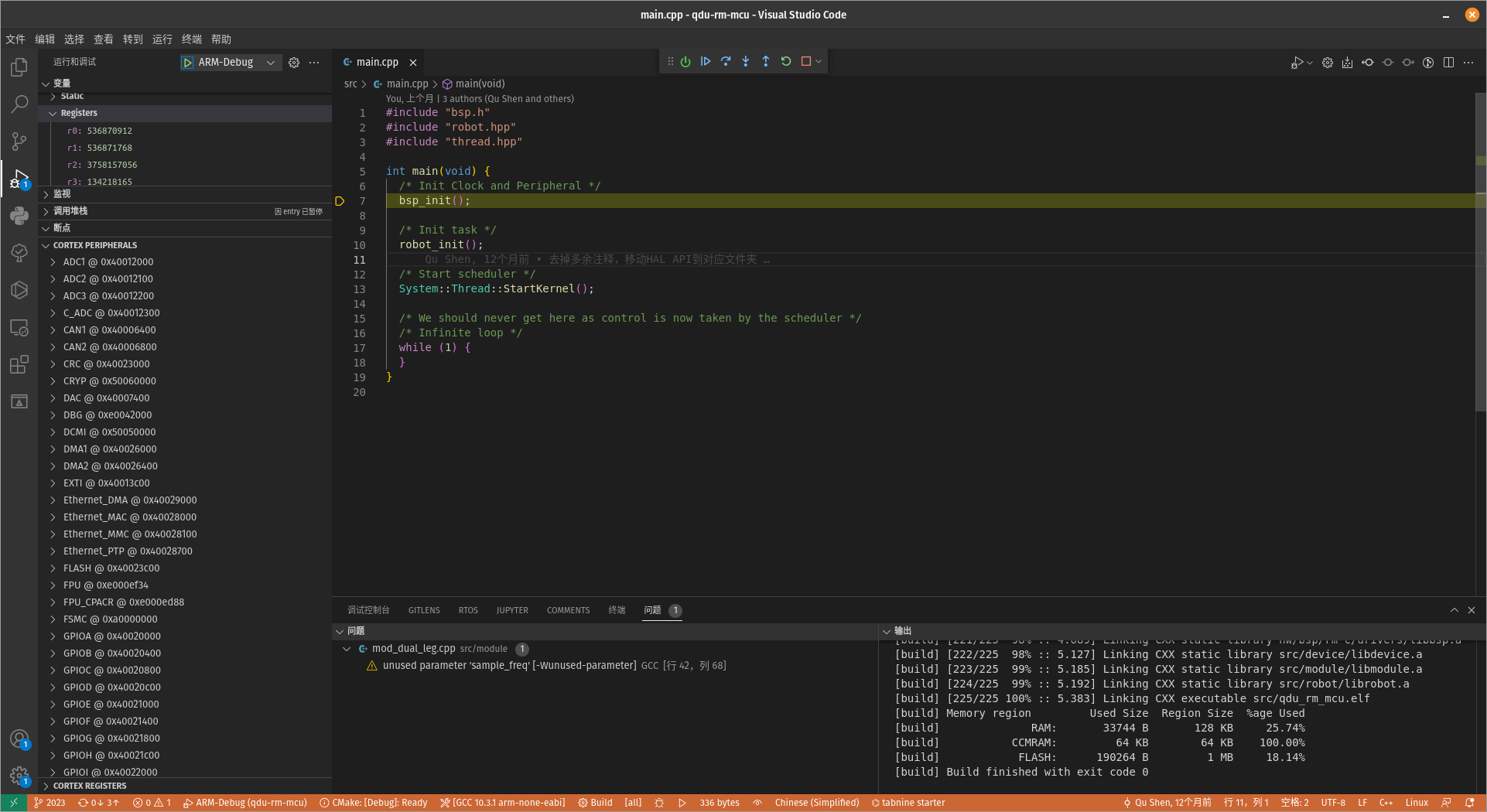
Task: Open the 终端 menu in menu bar
Action: click(x=192, y=39)
